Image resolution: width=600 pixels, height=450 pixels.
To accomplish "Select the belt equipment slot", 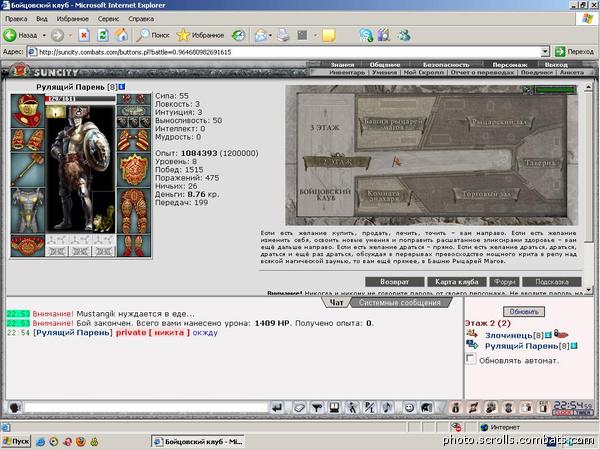I will click(28, 245).
